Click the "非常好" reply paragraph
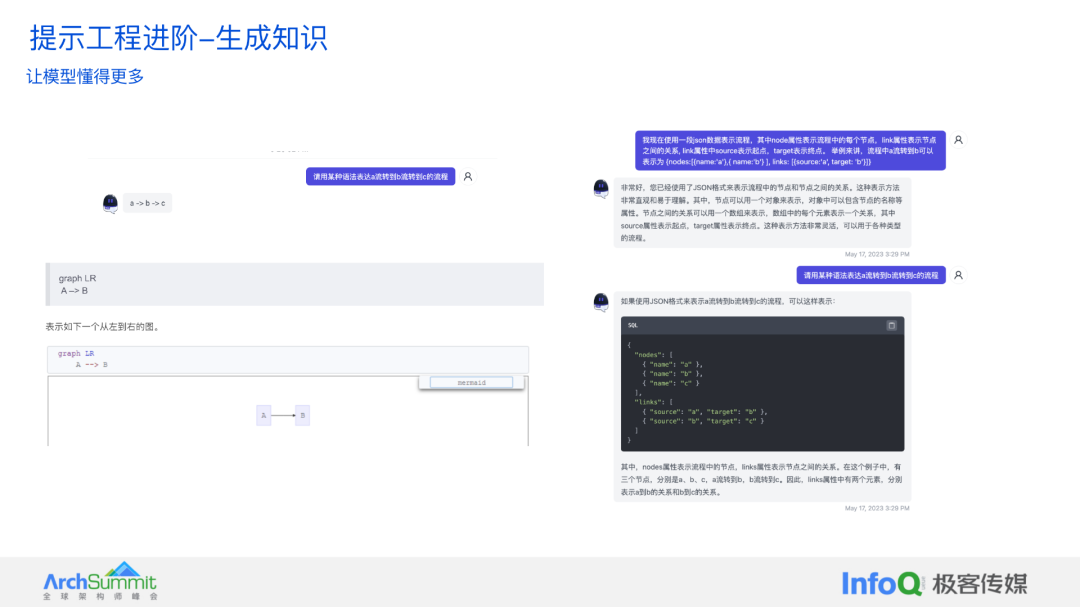This screenshot has width=1080, height=607. tap(762, 213)
